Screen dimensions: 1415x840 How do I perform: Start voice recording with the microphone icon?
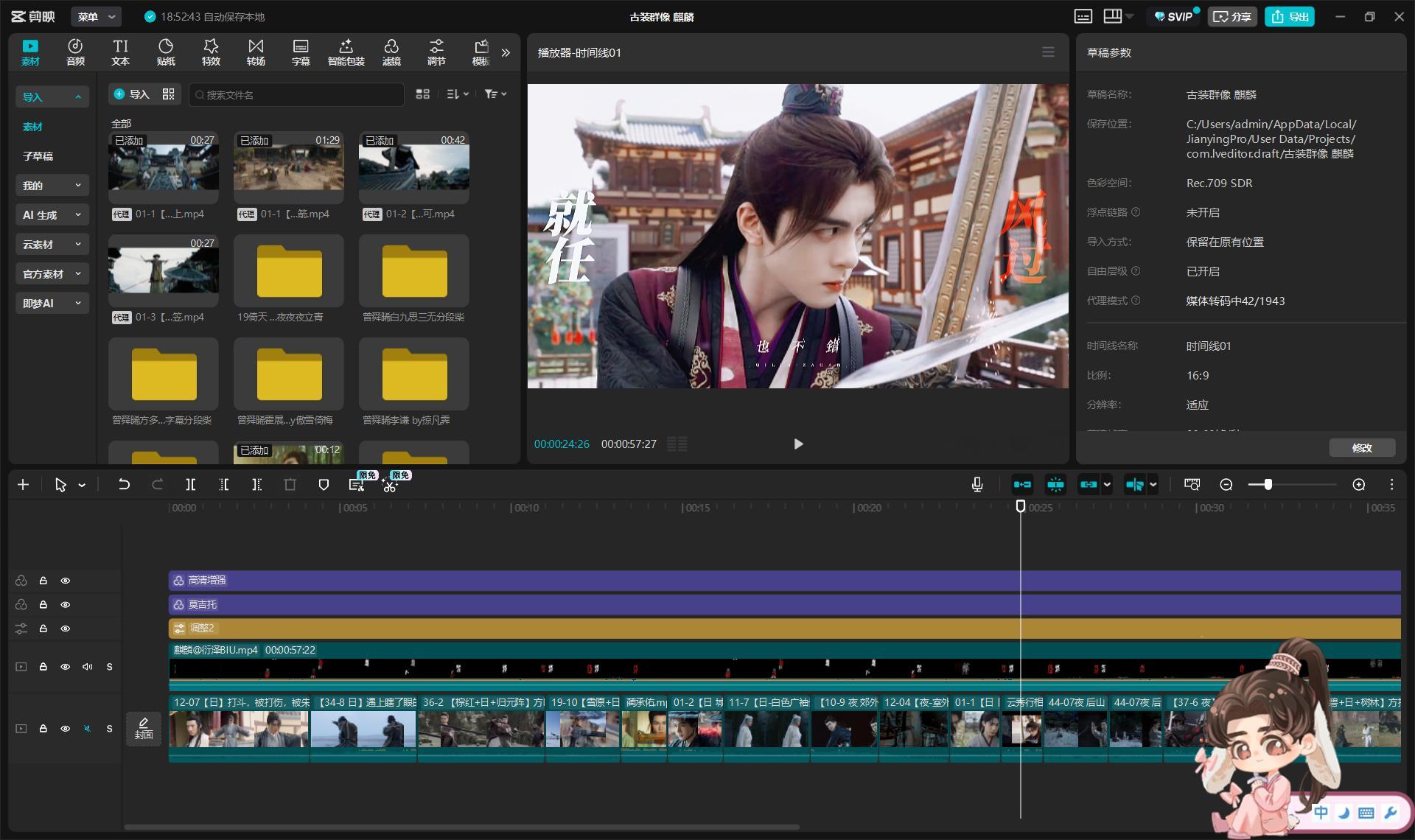point(976,484)
